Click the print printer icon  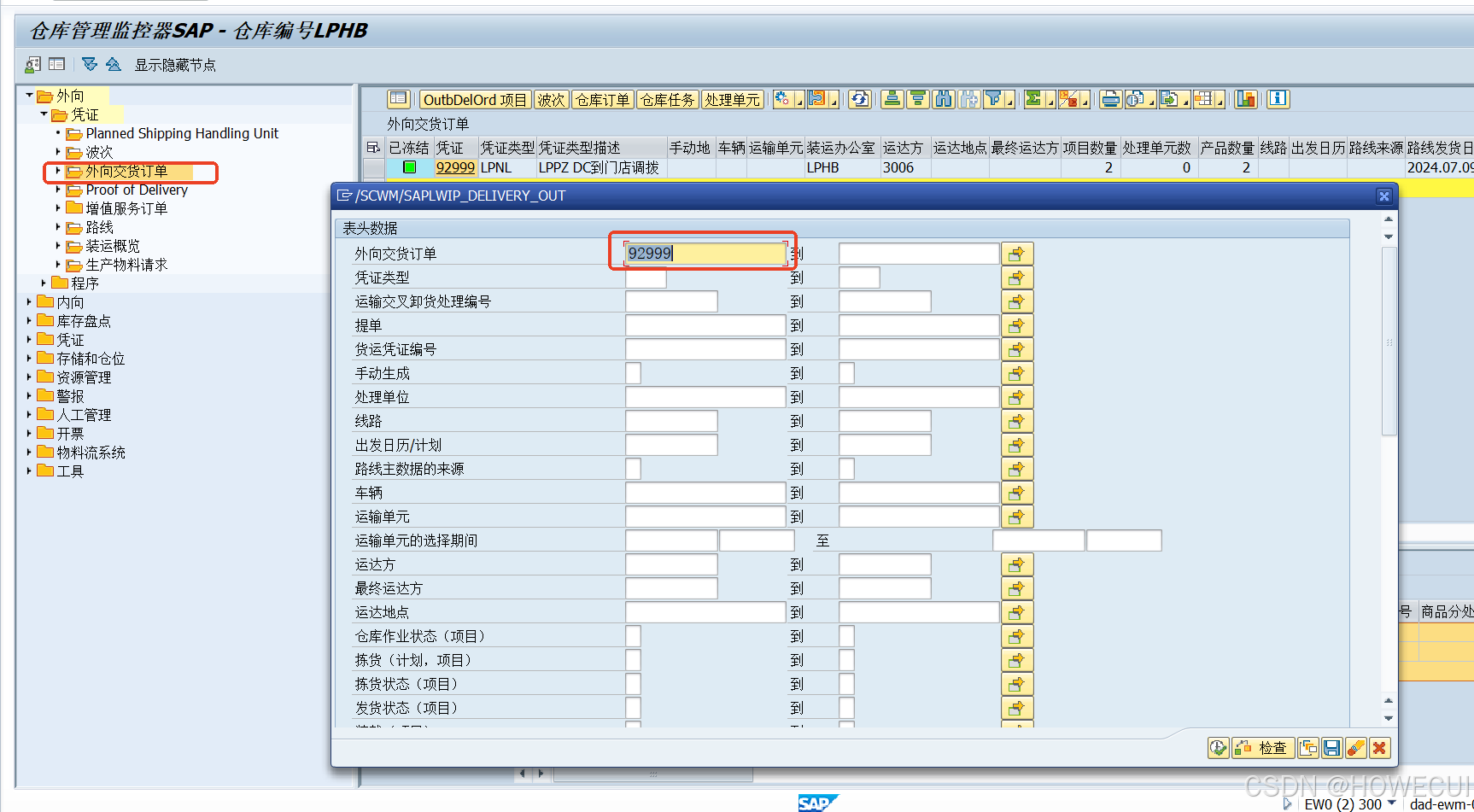pyautogui.click(x=1110, y=99)
